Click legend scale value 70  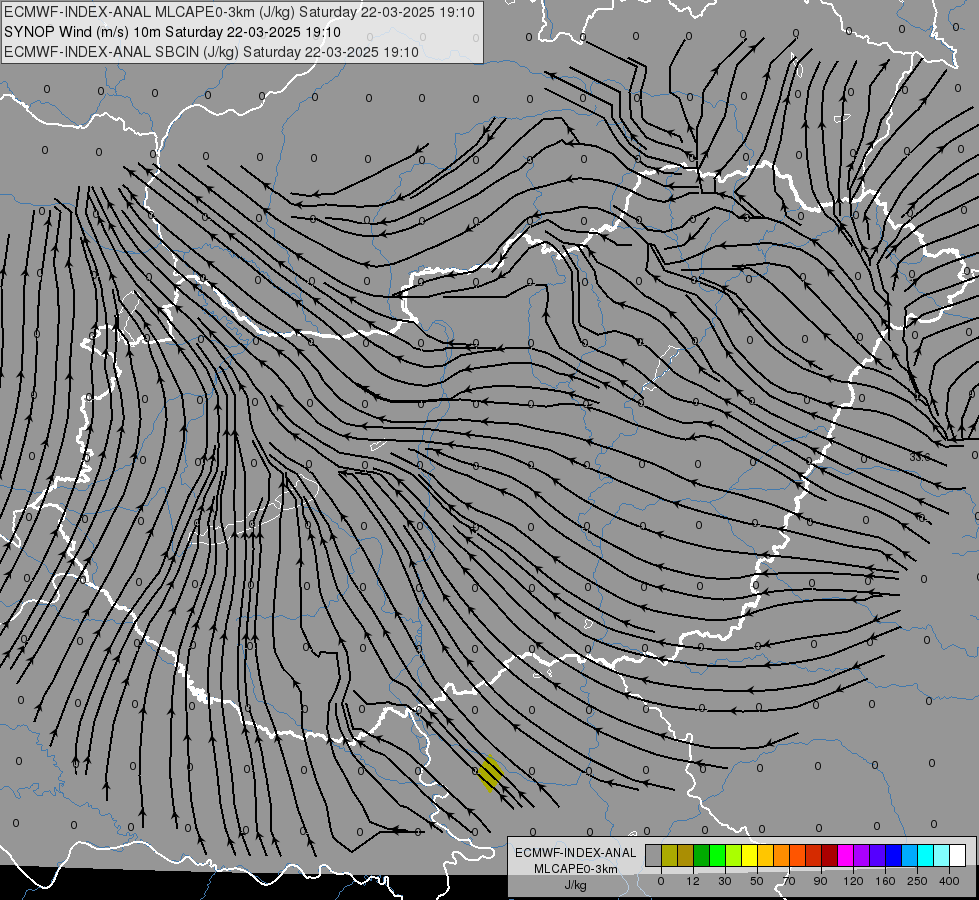pos(789,881)
